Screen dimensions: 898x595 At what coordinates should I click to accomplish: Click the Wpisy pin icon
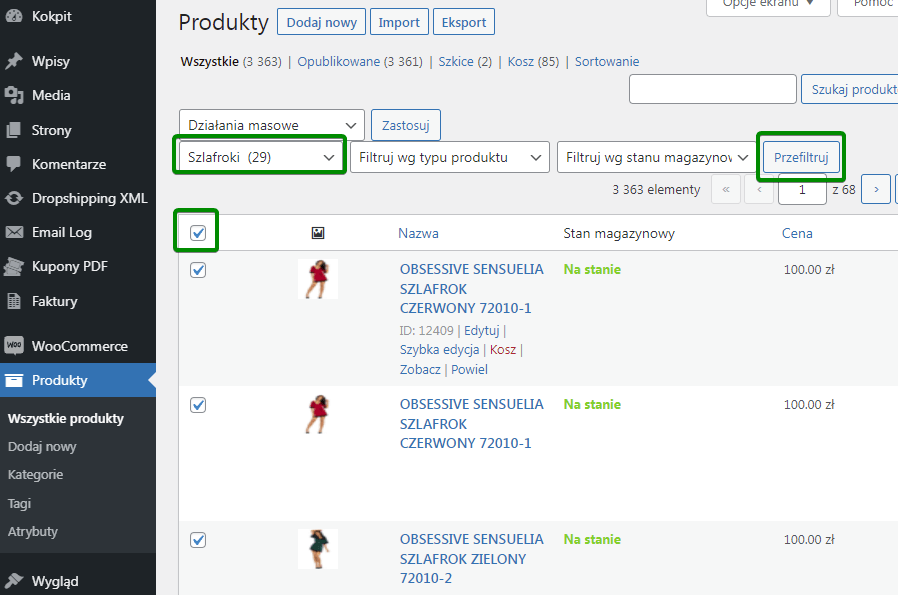pyautogui.click(x=14, y=61)
